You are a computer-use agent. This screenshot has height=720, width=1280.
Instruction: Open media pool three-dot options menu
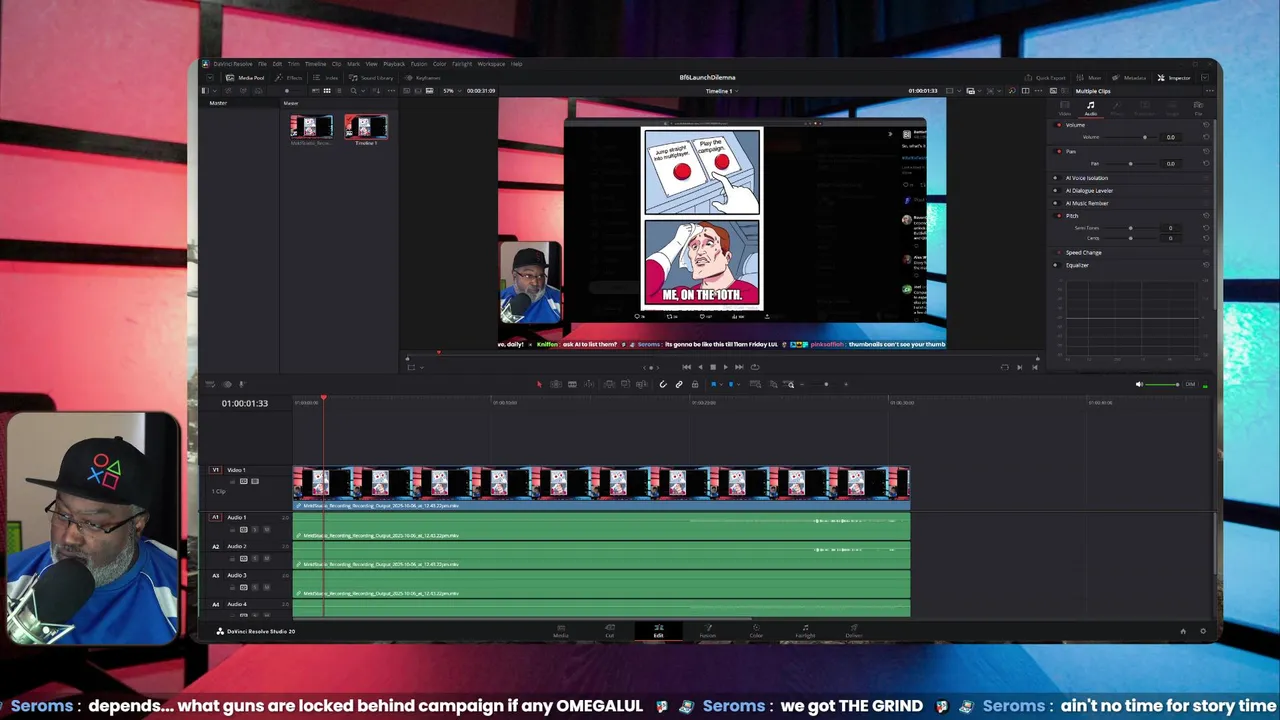point(392,91)
